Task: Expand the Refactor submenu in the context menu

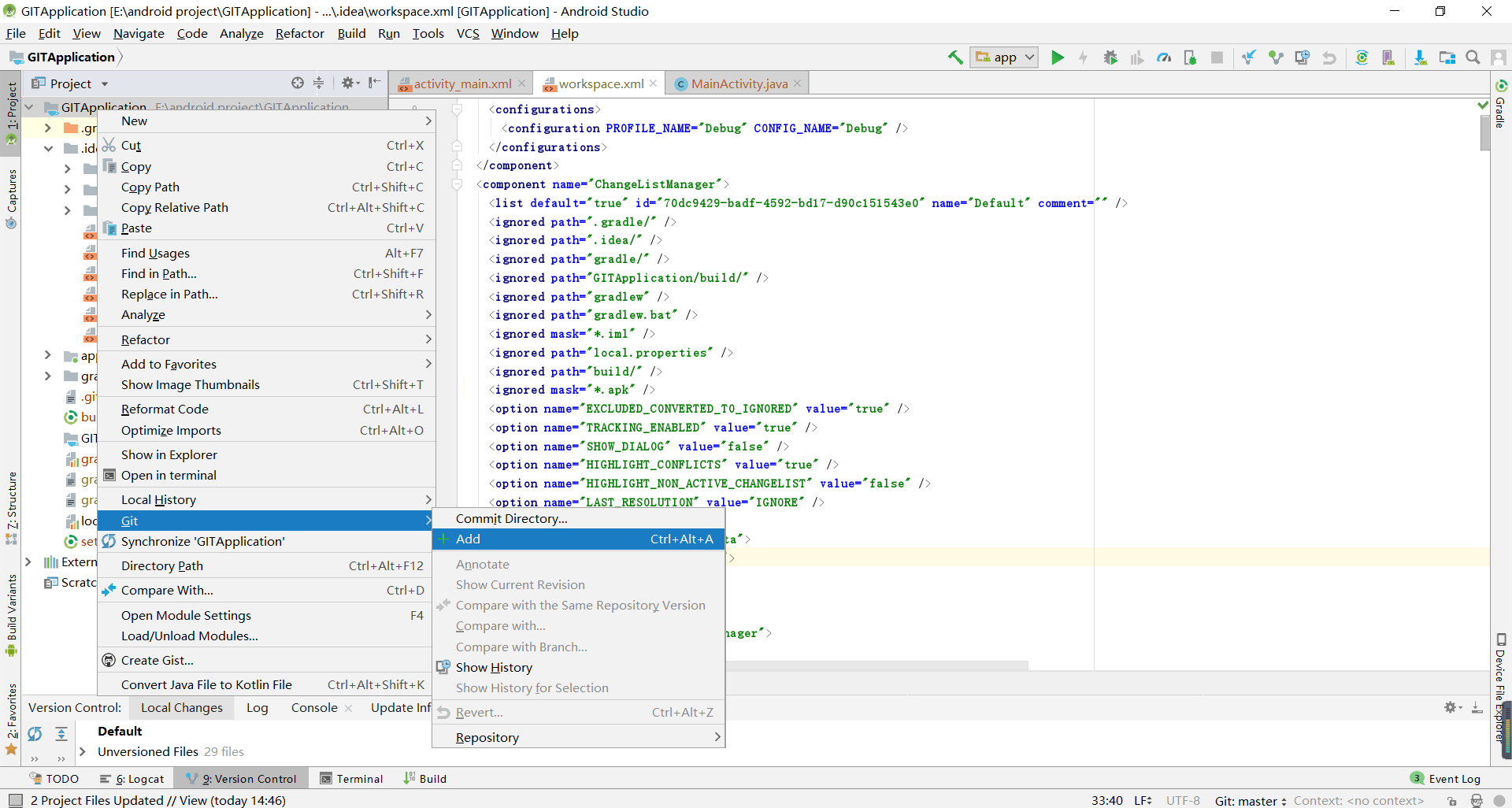Action: (145, 339)
